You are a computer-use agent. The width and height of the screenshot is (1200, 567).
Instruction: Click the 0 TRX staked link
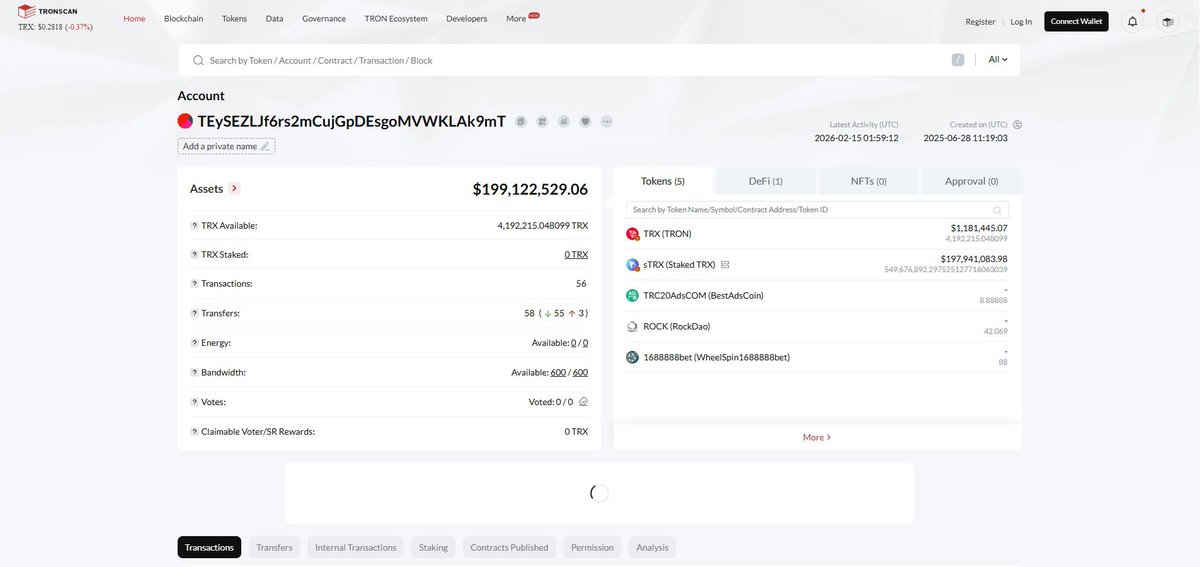576,255
